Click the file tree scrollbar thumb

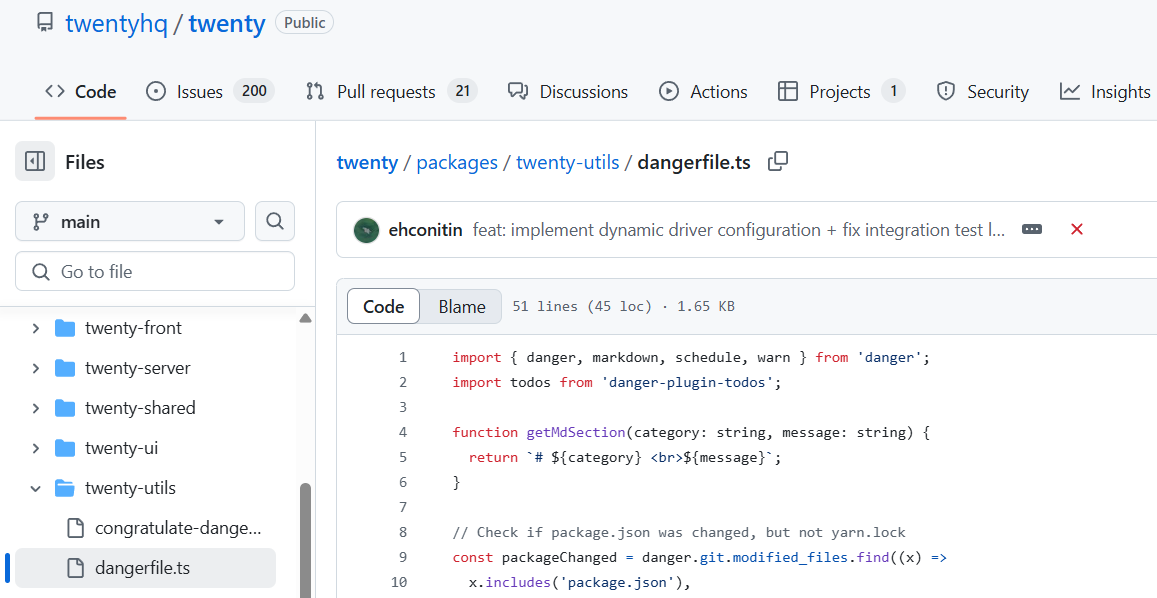[305, 540]
